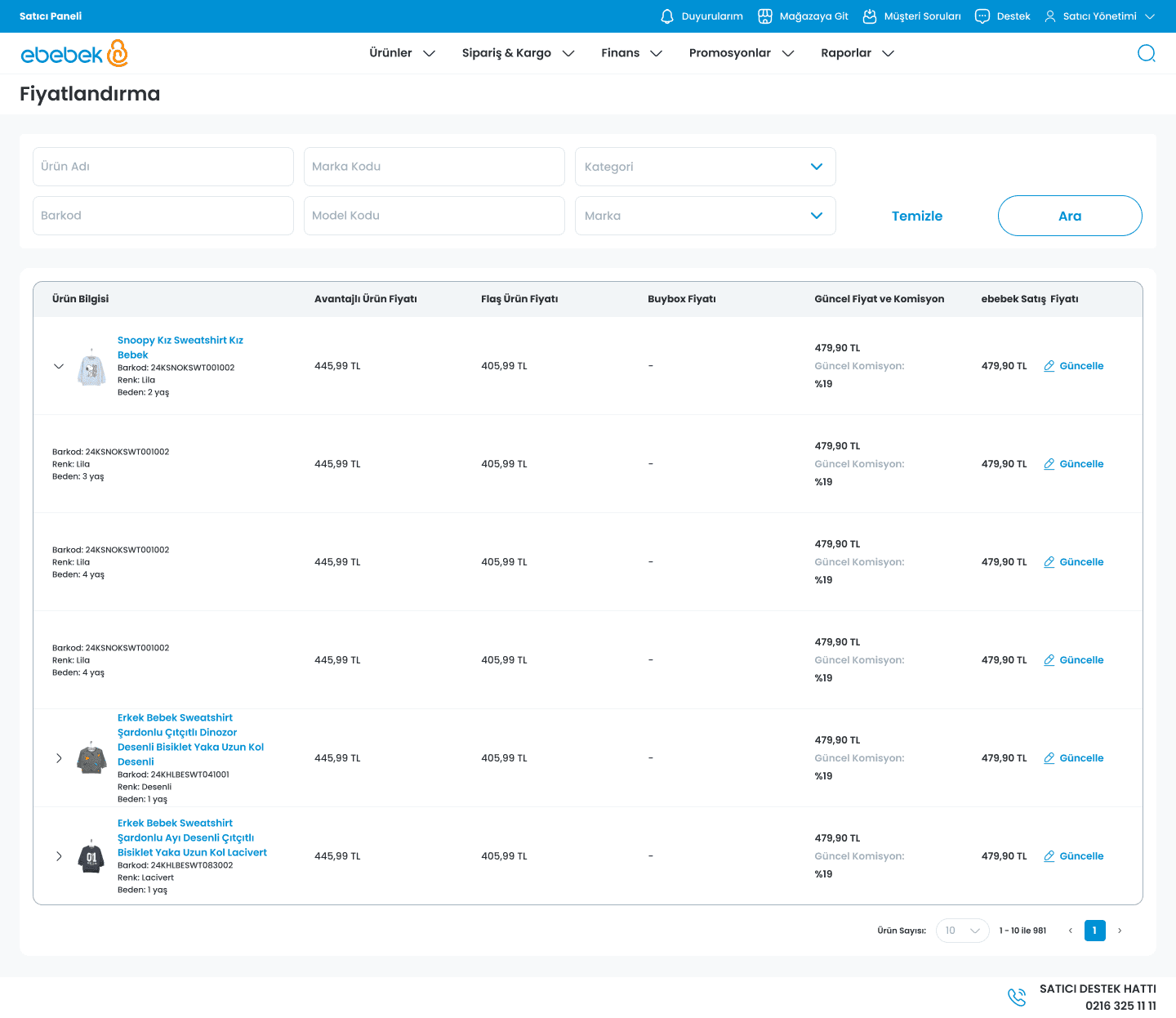Click the Fiyatlandırma page title

coord(90,94)
